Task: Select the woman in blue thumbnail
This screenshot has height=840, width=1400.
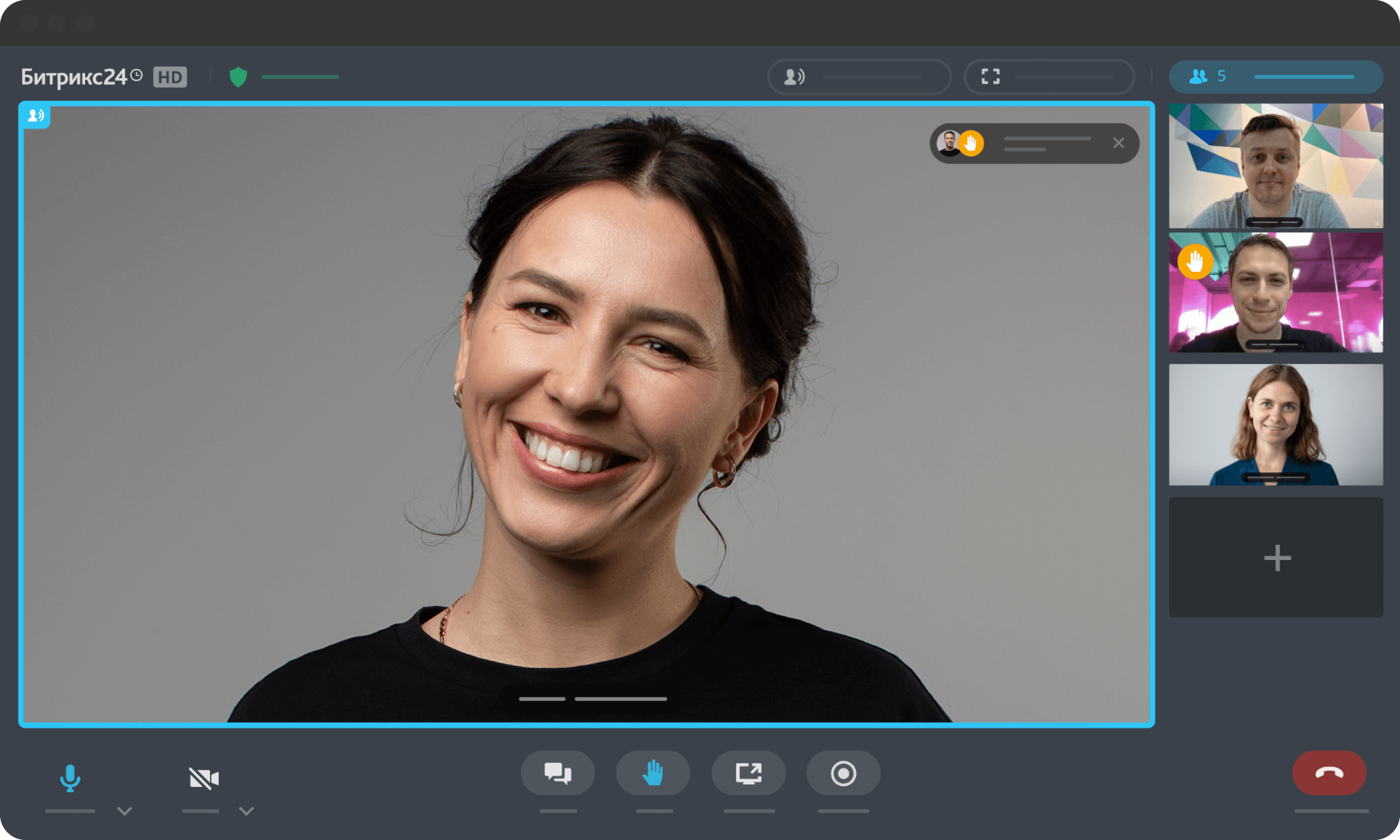Action: pyautogui.click(x=1276, y=424)
